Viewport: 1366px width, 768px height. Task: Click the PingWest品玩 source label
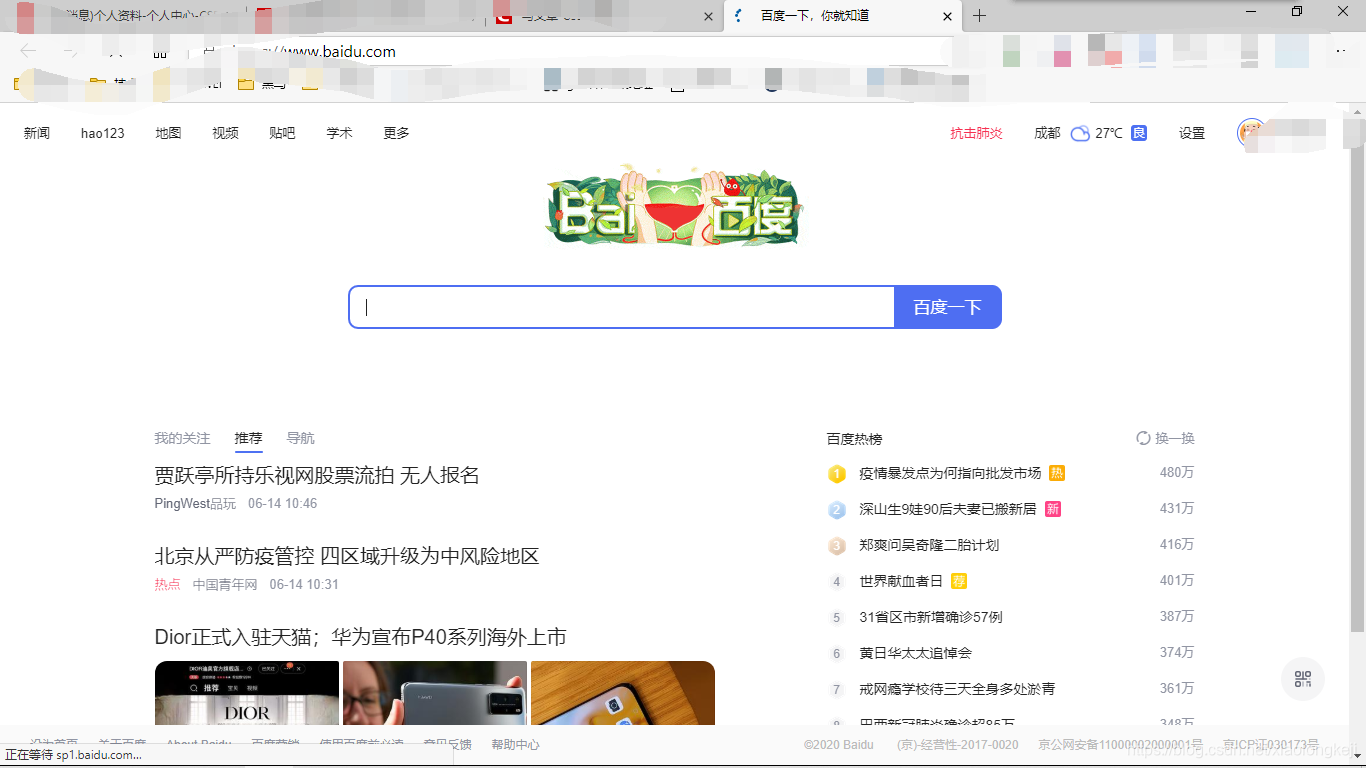click(x=195, y=503)
